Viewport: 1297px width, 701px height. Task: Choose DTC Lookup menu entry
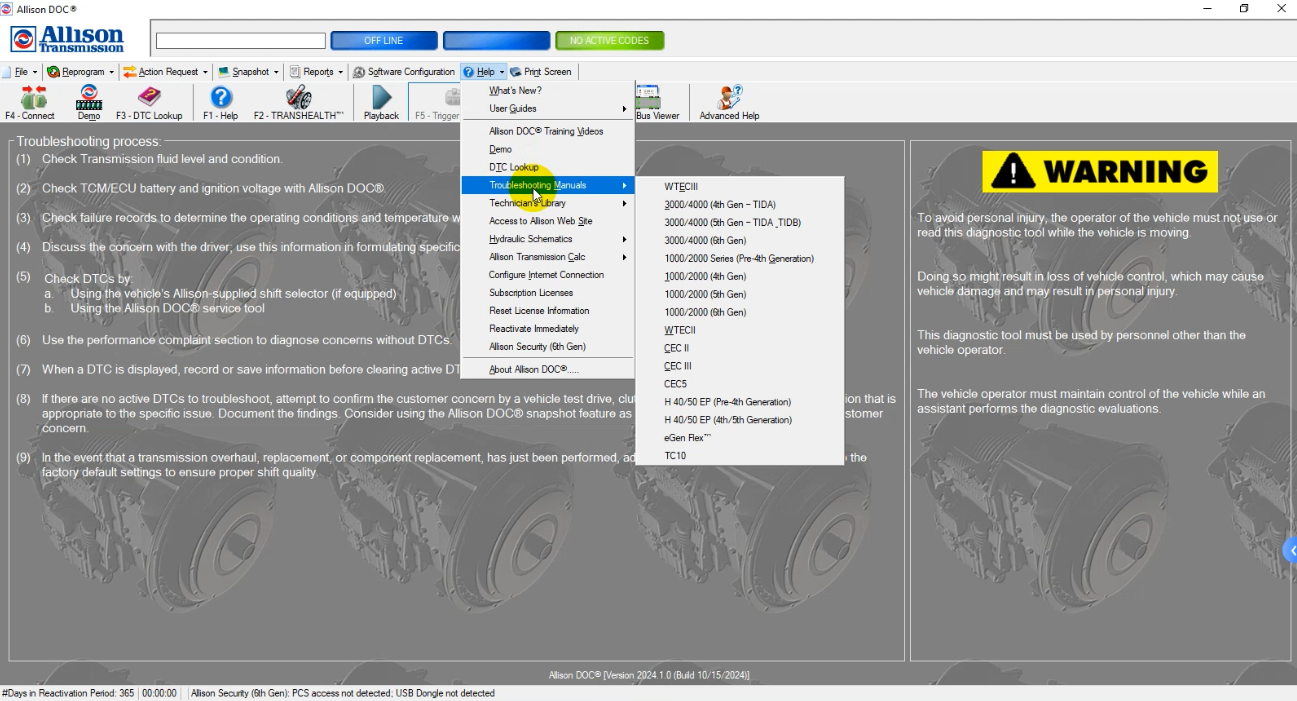(x=547, y=167)
